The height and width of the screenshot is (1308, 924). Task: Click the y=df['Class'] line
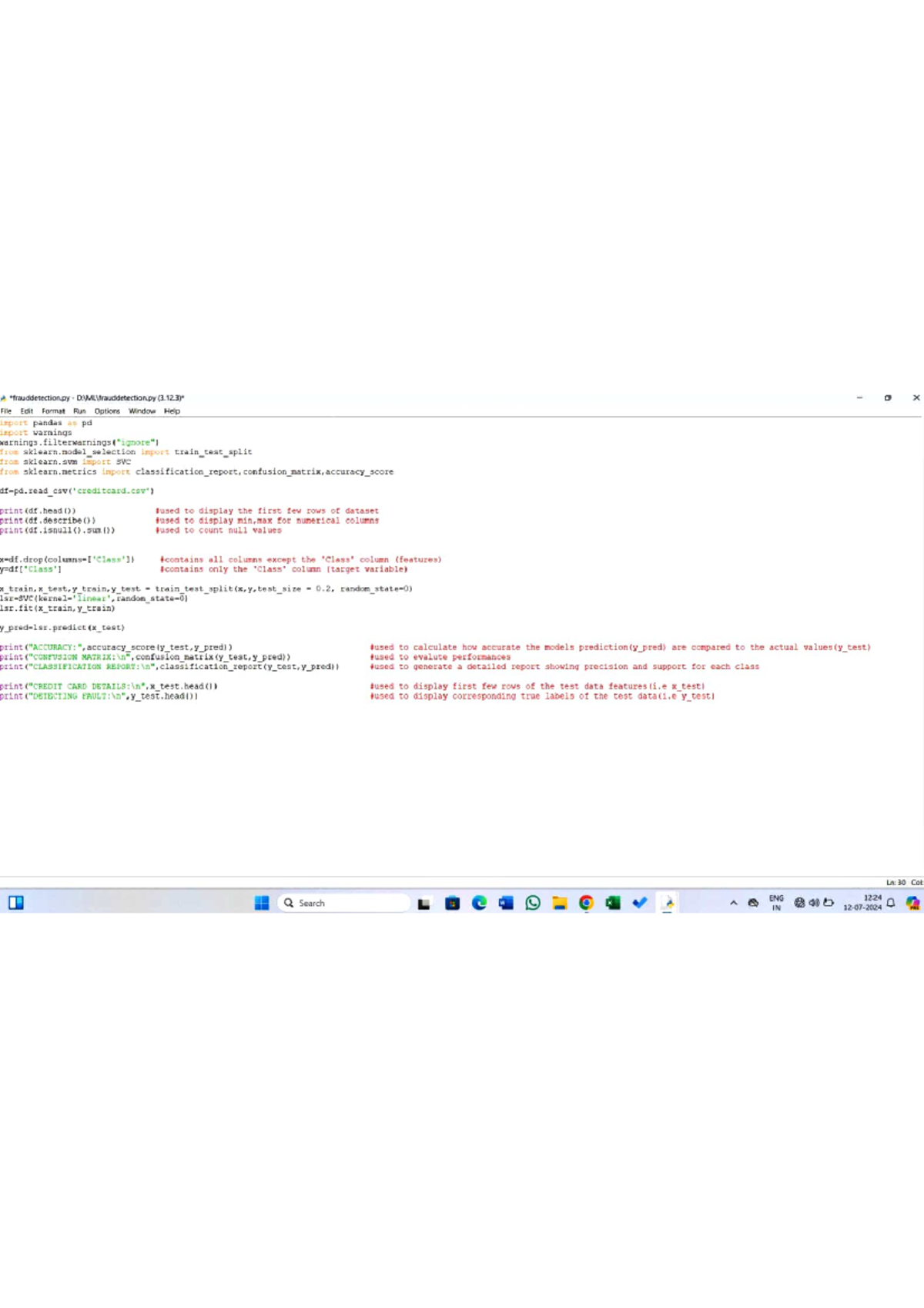click(x=31, y=570)
